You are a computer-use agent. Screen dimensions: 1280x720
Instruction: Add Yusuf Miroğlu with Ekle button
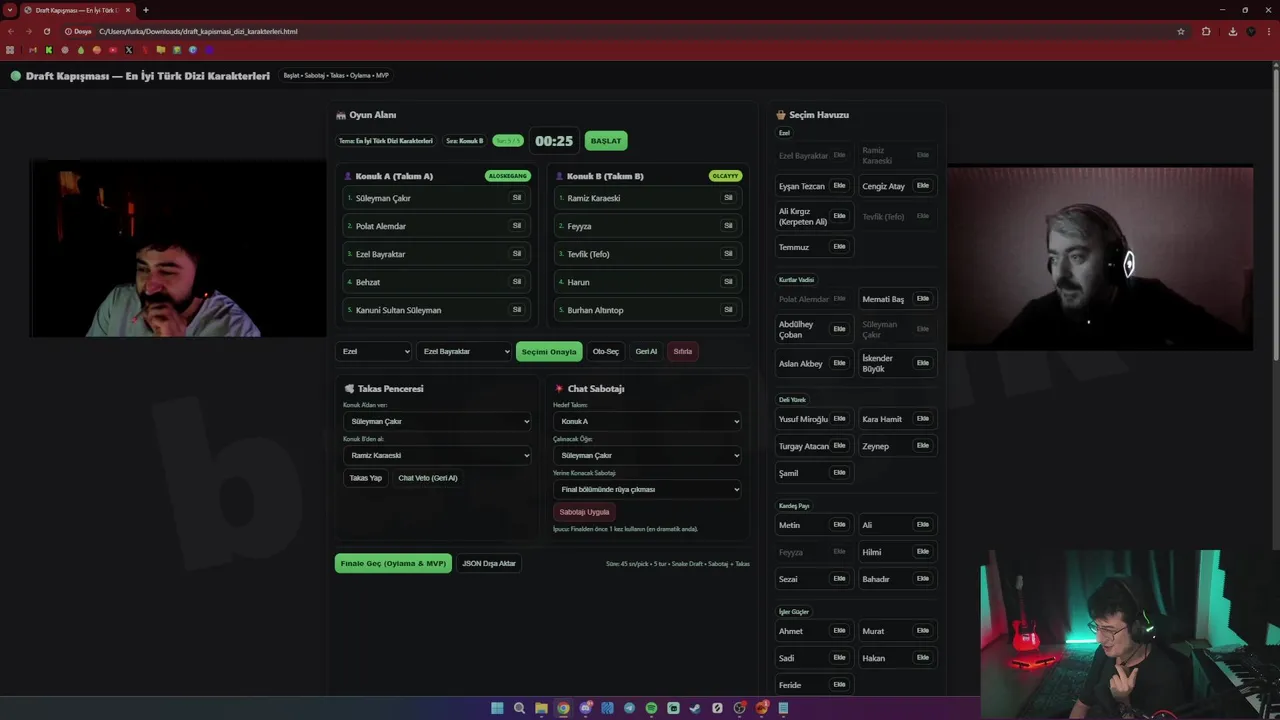(x=840, y=419)
